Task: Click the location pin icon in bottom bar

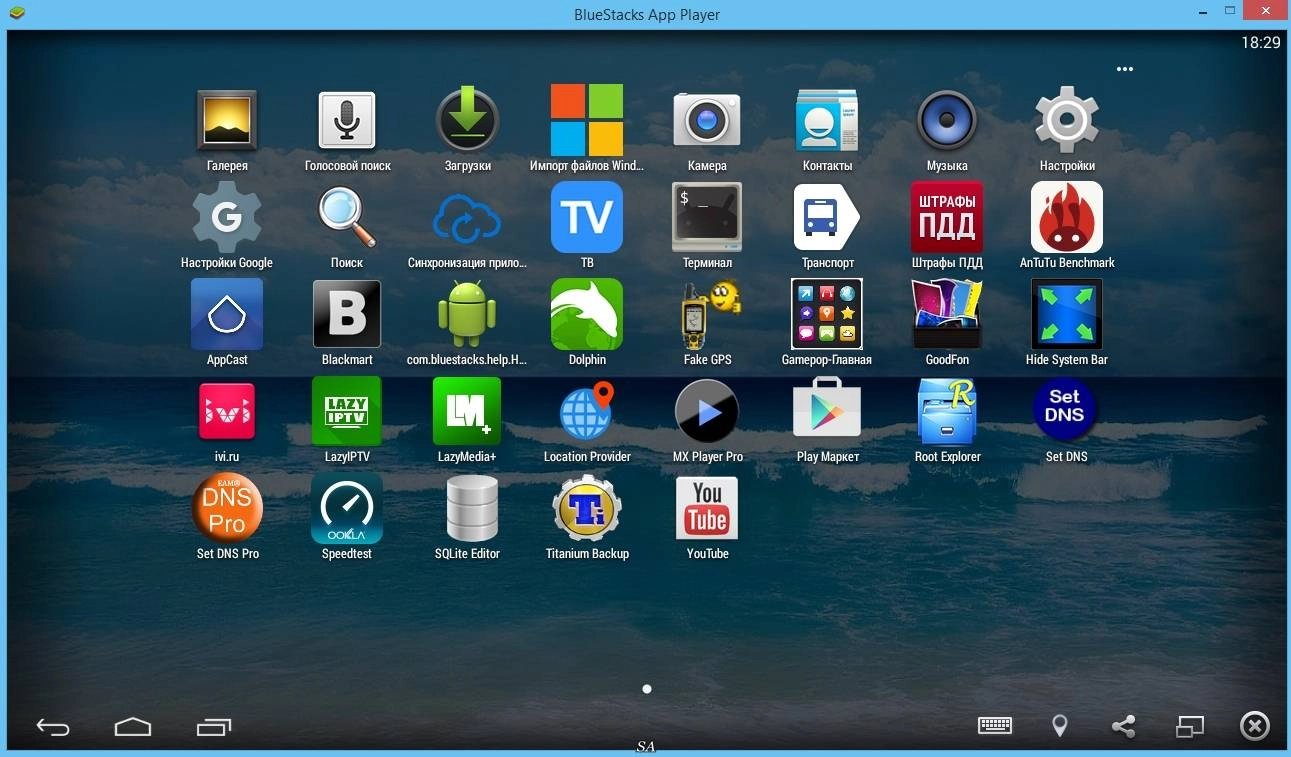Action: [1060, 726]
